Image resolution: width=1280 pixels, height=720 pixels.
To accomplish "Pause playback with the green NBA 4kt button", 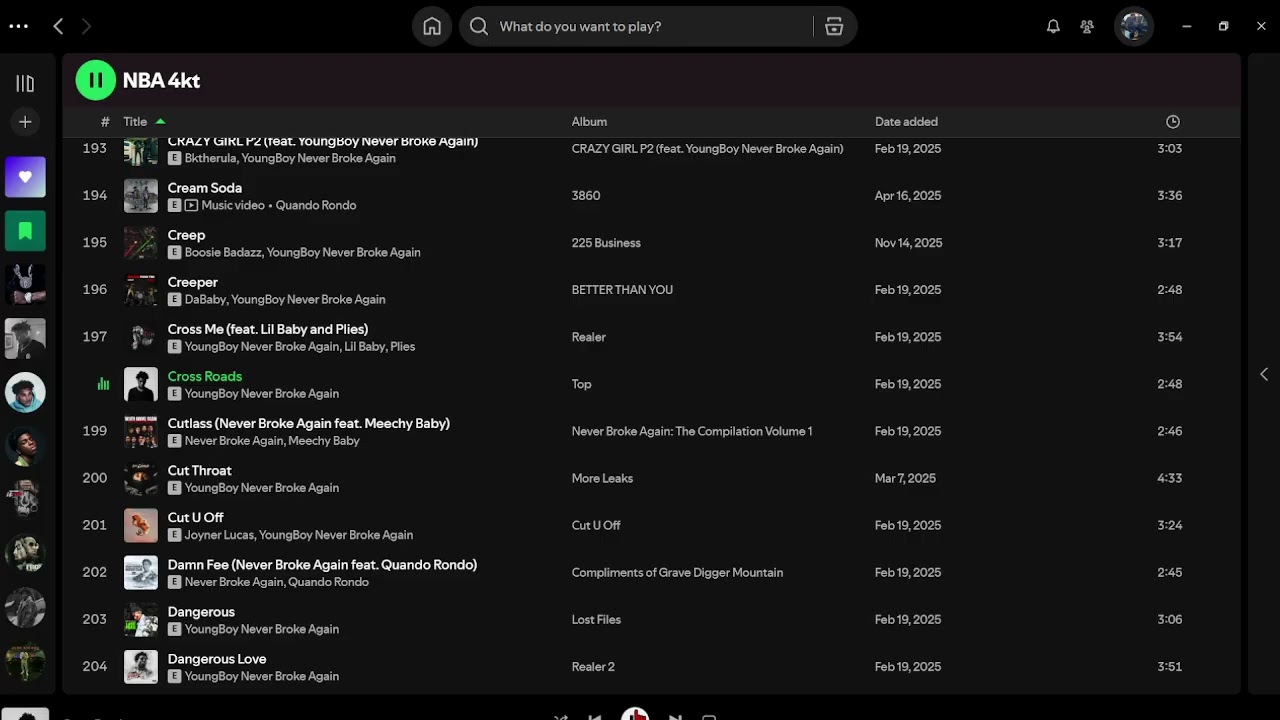I will click(x=96, y=80).
